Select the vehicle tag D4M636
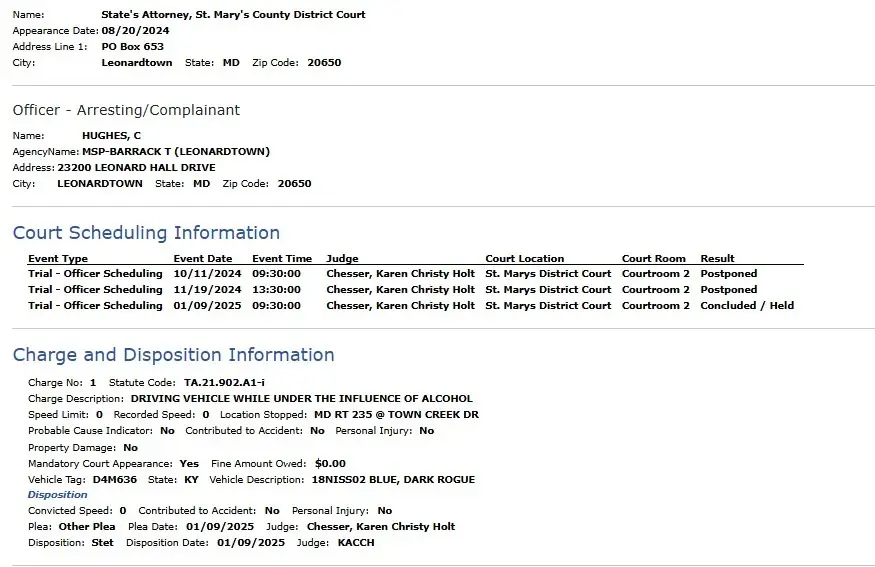 tap(114, 479)
